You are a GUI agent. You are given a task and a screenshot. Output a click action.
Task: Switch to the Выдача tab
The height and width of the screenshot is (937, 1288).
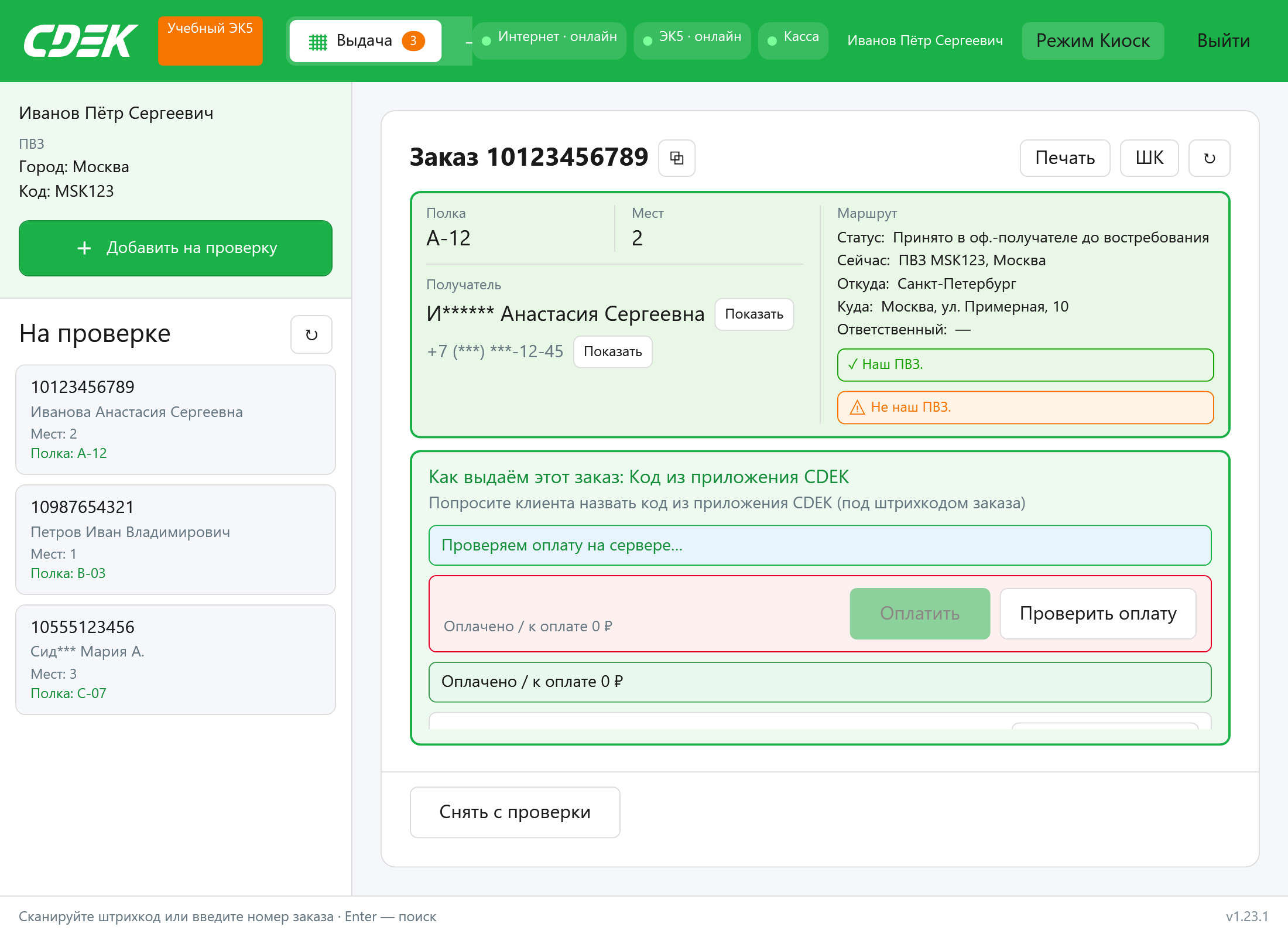[x=365, y=41]
